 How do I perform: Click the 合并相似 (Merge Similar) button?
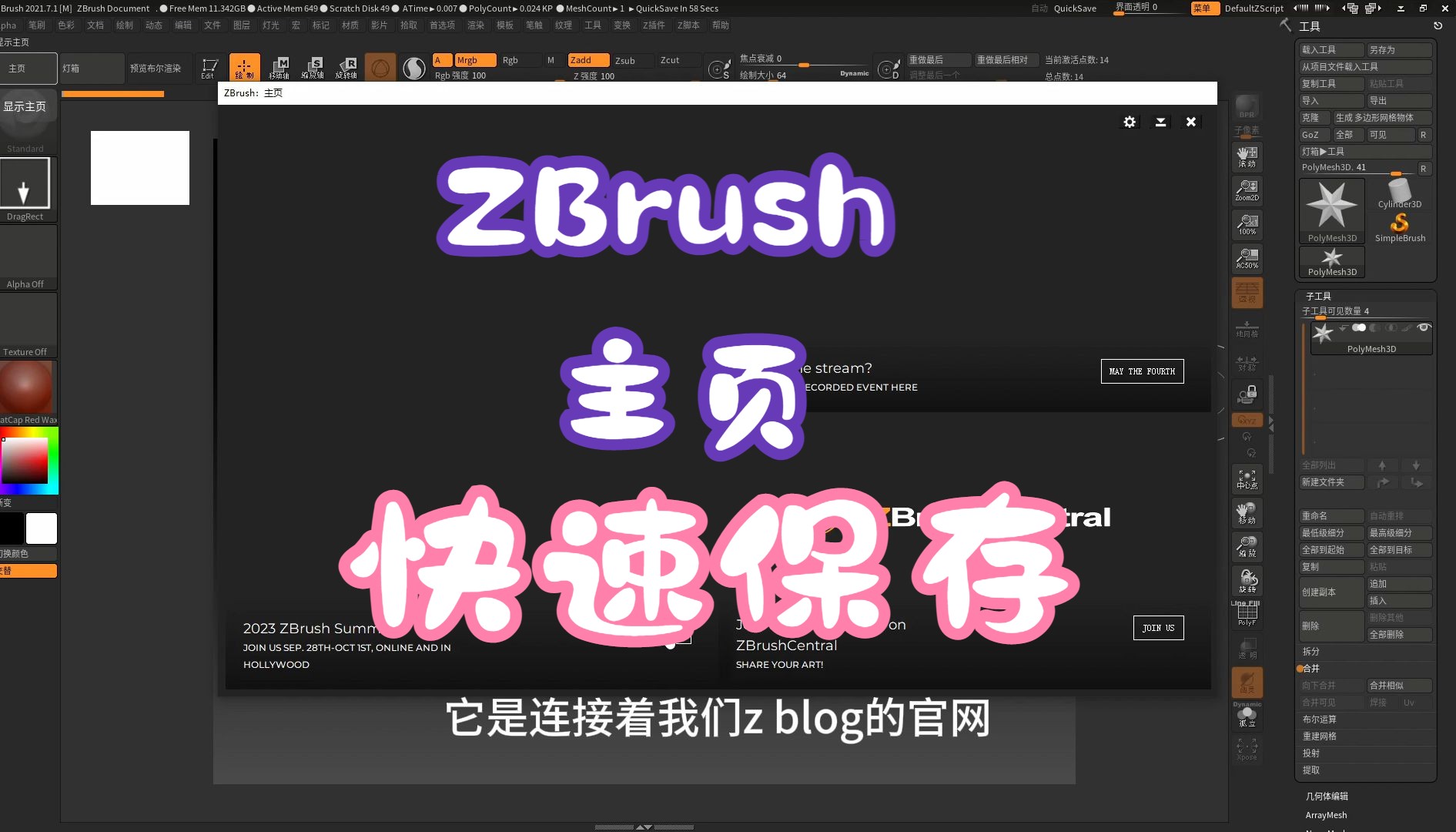1399,686
